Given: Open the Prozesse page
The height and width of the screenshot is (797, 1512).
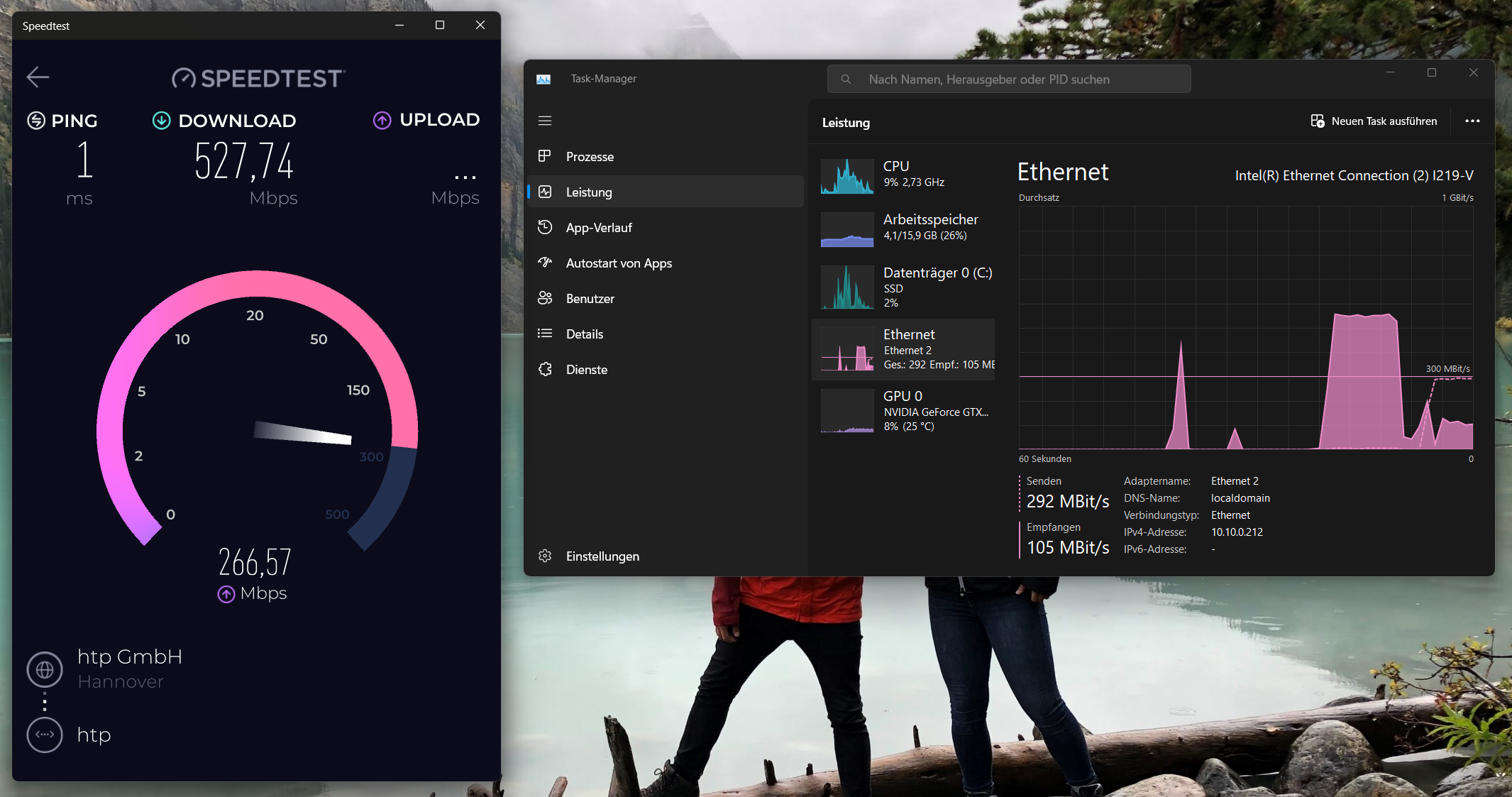Looking at the screenshot, I should point(589,157).
